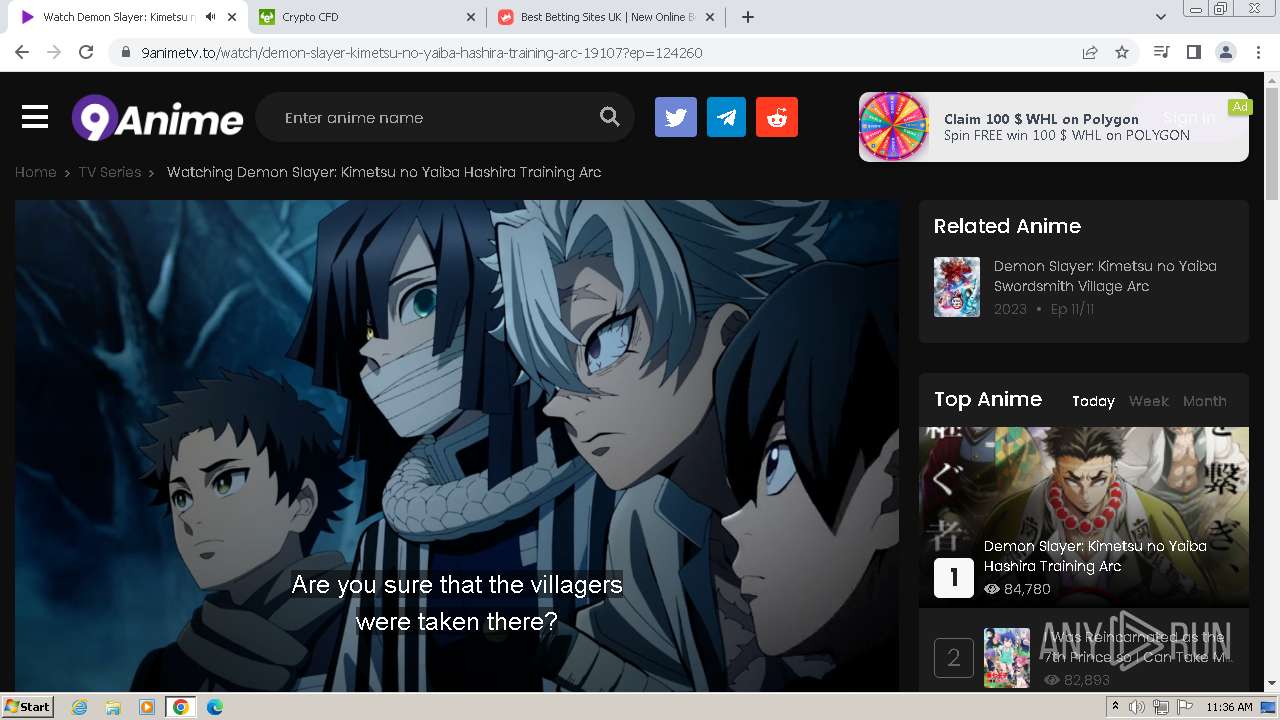Screen dimensions: 1280x720
Task: Expand the tab search dropdown arrow
Action: (x=1161, y=17)
